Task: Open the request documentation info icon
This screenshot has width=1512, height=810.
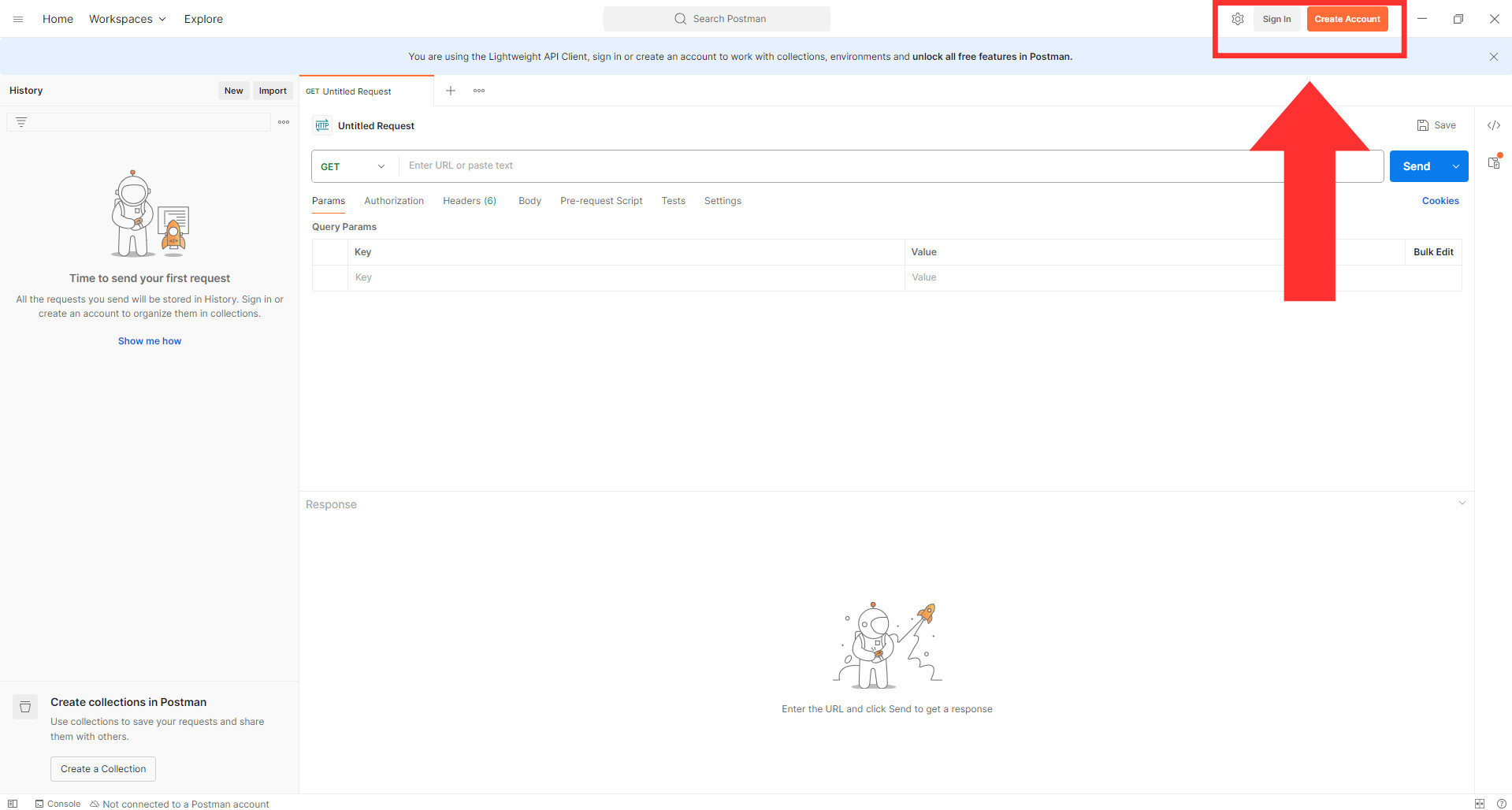Action: (1494, 162)
